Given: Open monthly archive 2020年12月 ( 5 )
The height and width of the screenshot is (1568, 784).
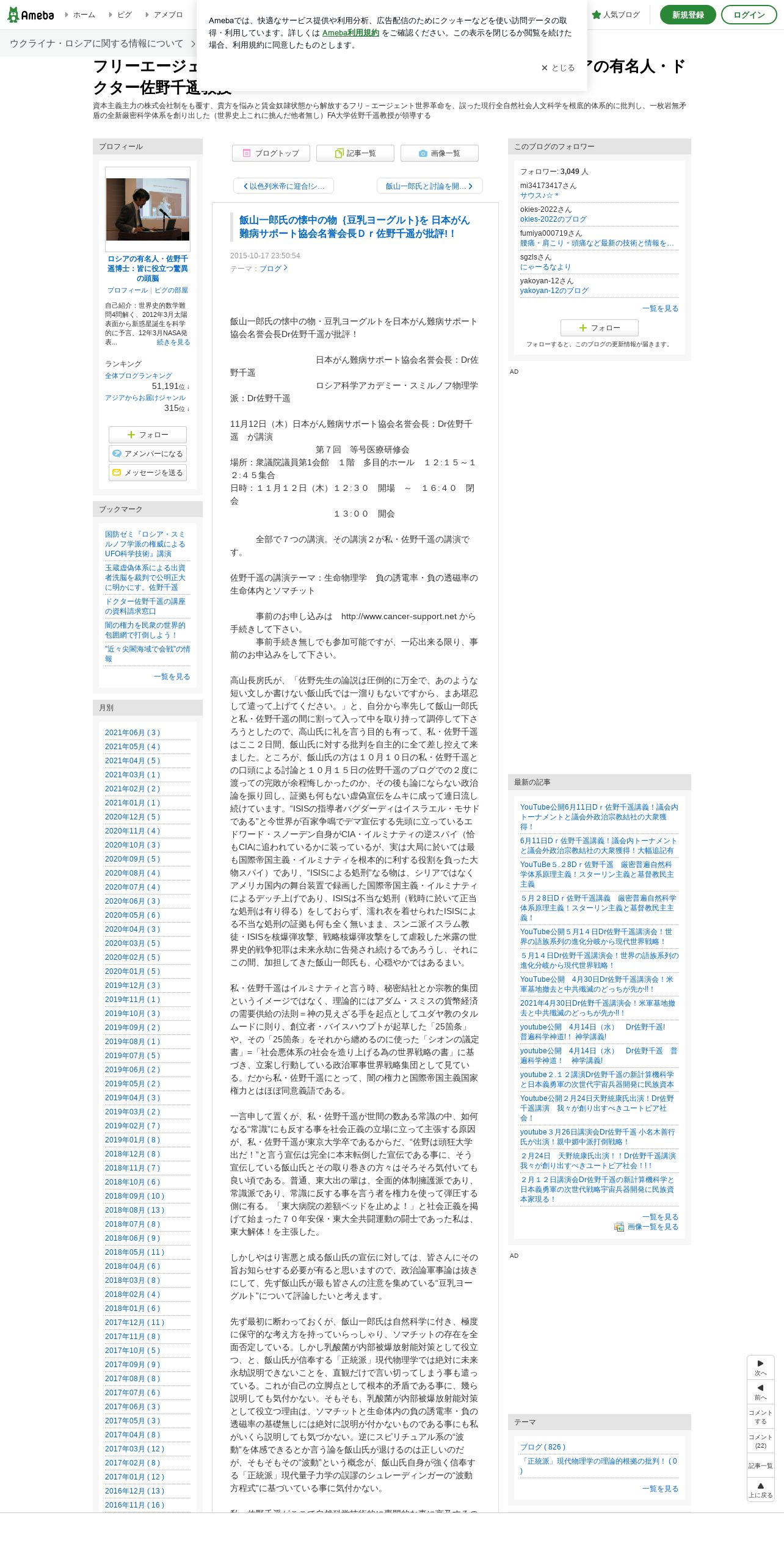Looking at the screenshot, I should point(132,817).
